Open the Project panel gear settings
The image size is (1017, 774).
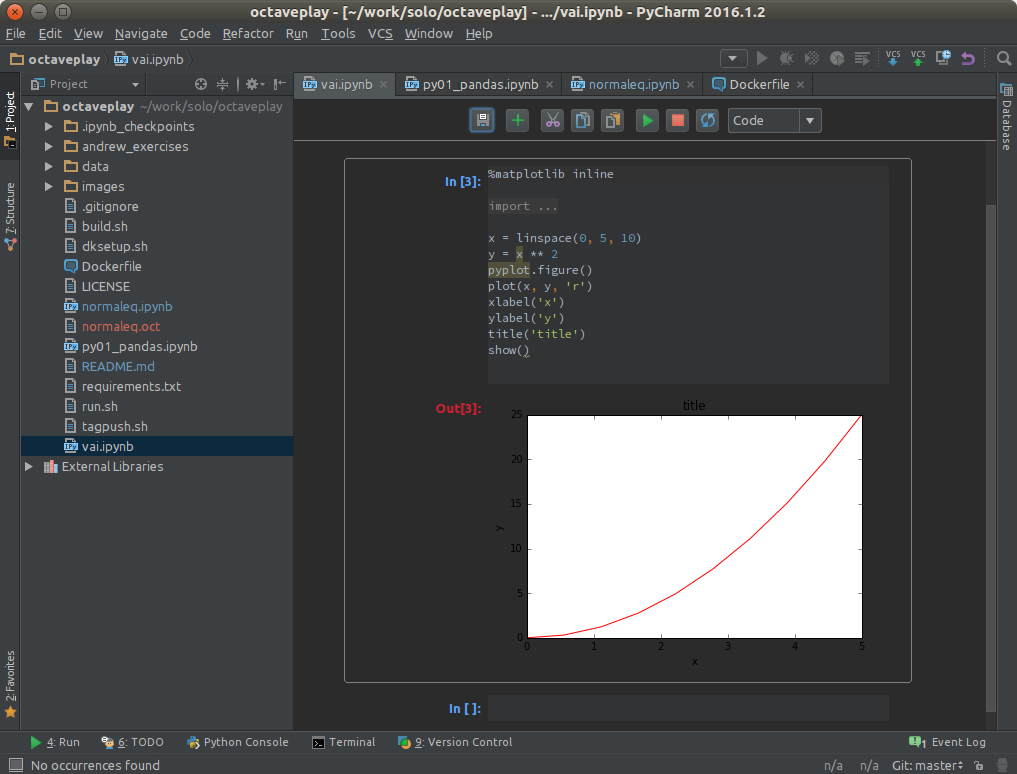254,84
